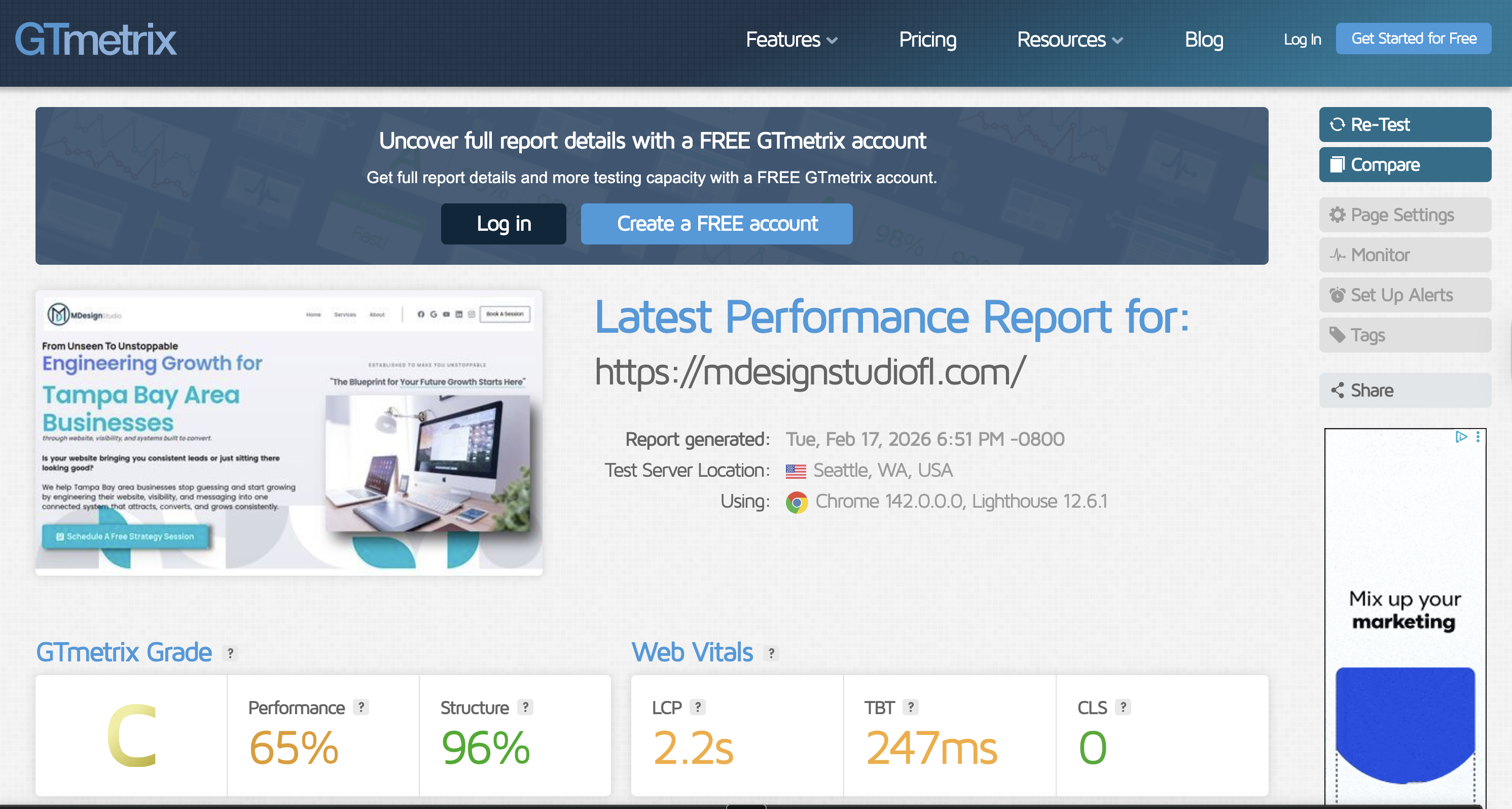Image resolution: width=1512 pixels, height=809 pixels.
Task: Open Page Settings
Action: (1405, 215)
